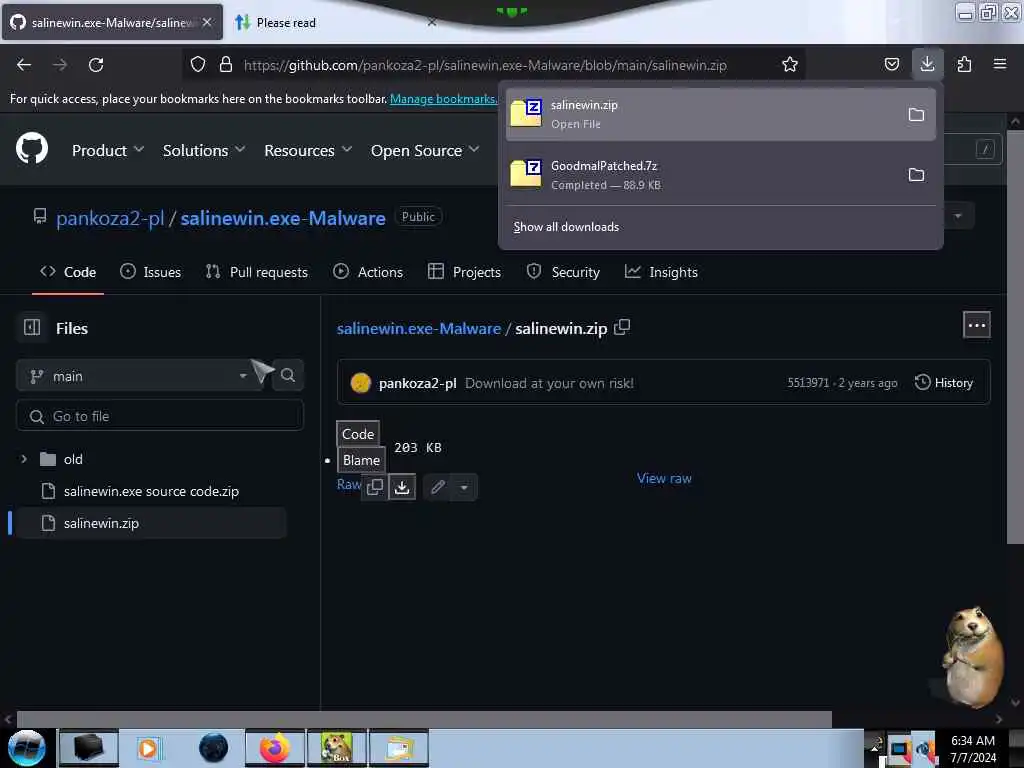Bookmark this page with star icon

point(790,64)
